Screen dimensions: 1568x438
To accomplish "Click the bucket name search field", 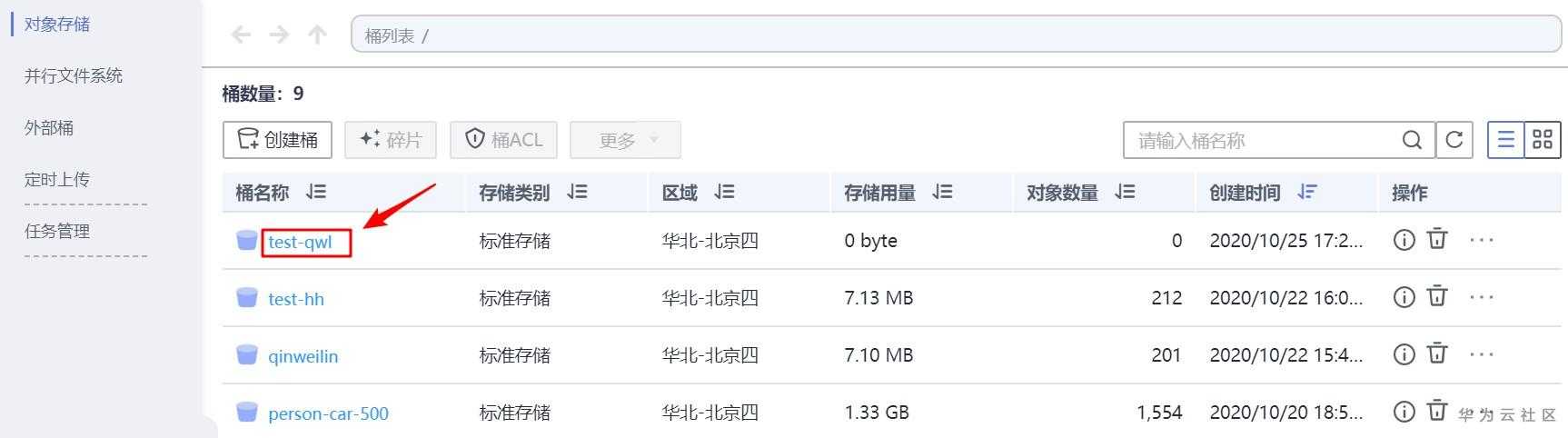I will tap(1263, 140).
